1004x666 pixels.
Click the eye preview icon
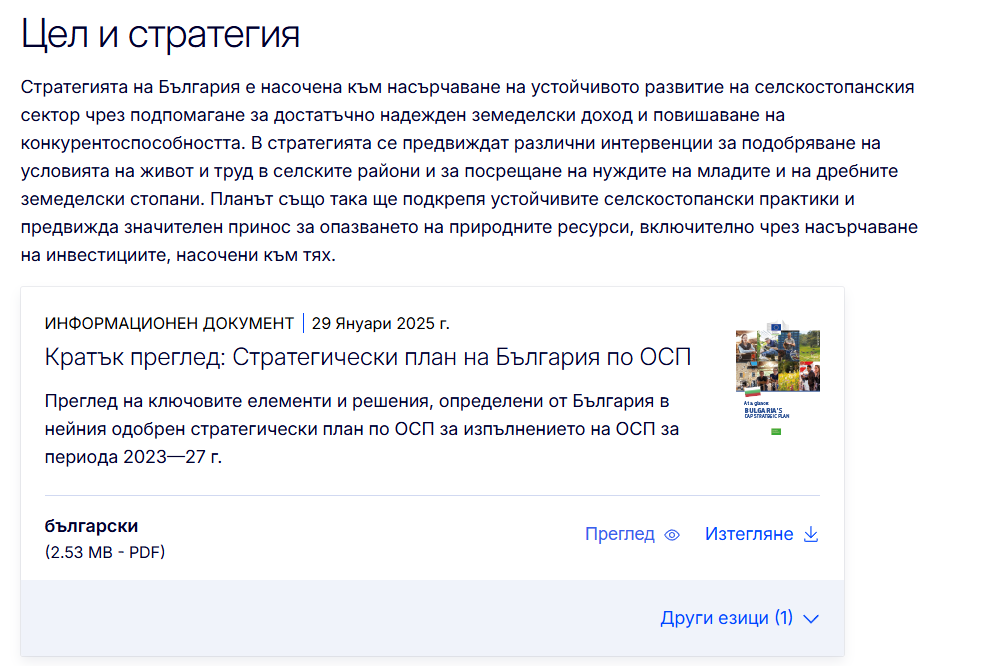point(672,535)
